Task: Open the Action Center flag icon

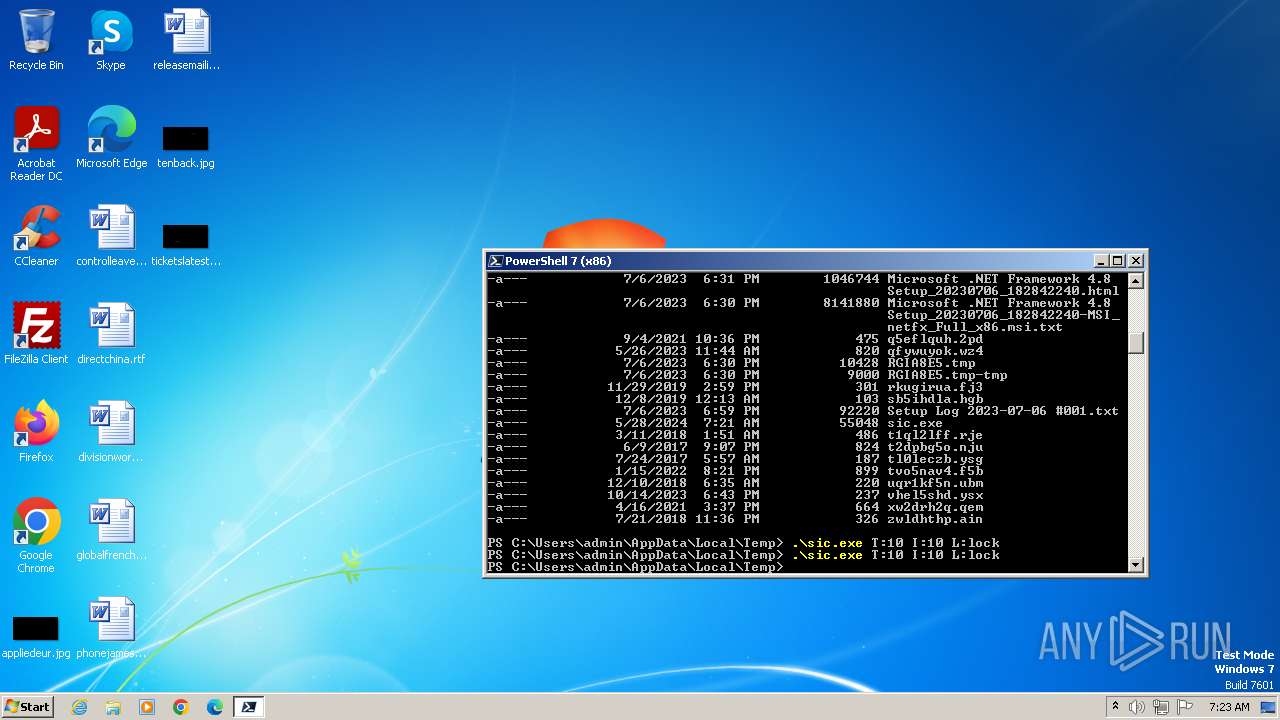Action: (1183, 707)
